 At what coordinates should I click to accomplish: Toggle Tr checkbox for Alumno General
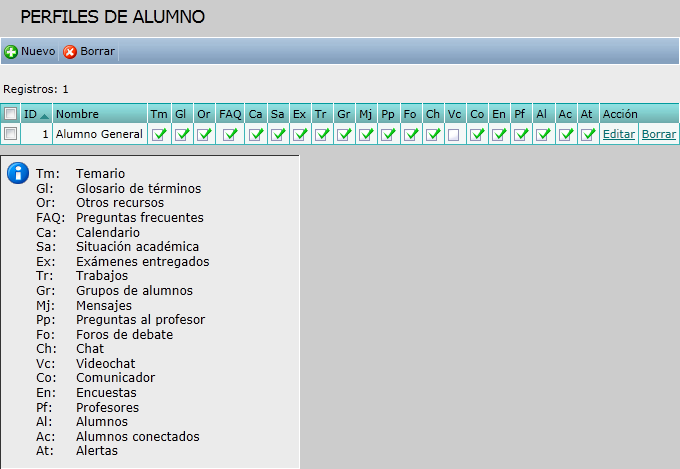(322, 134)
